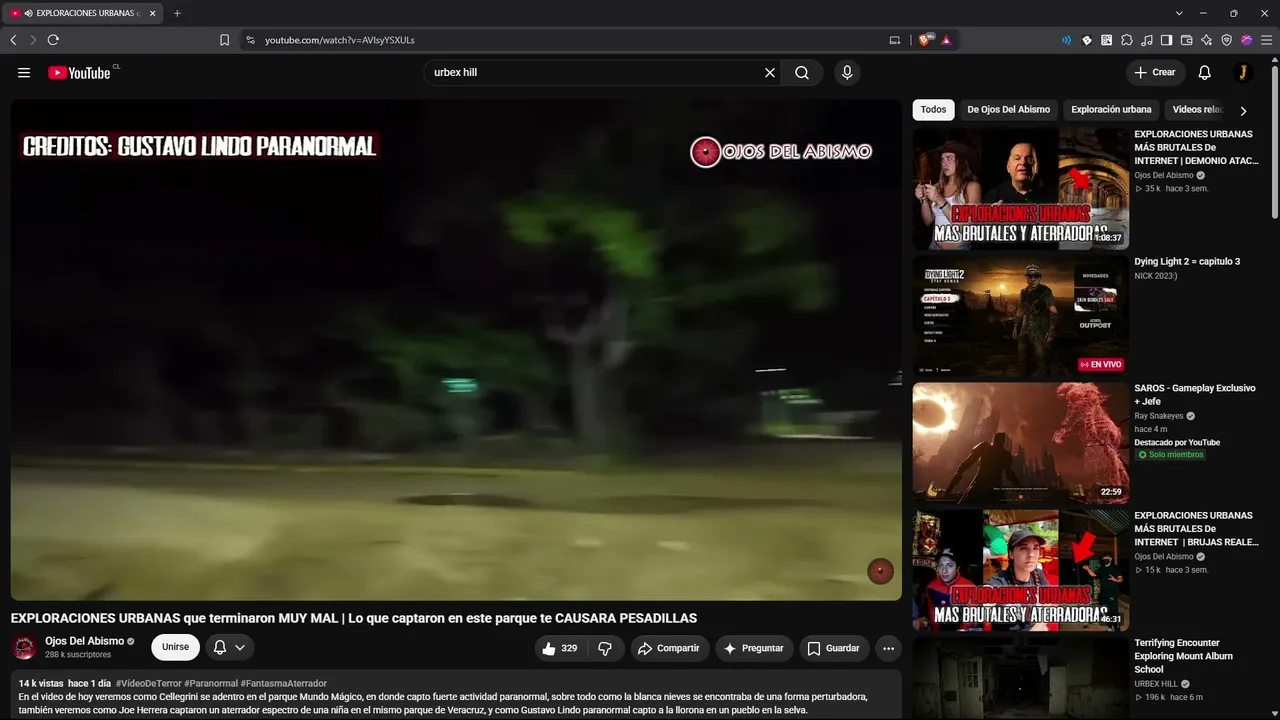
Task: Open the YouTube guide hamburger menu
Action: click(24, 72)
